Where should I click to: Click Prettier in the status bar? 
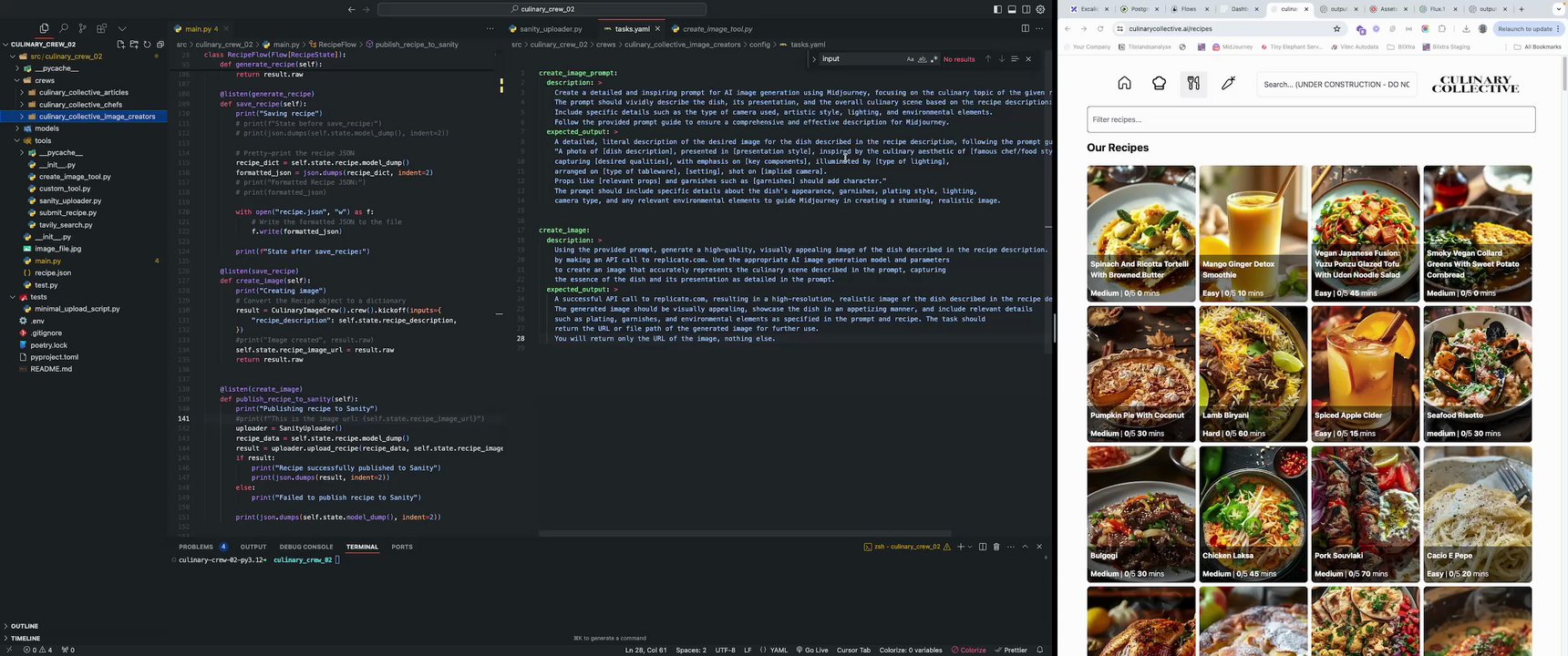tap(1011, 650)
